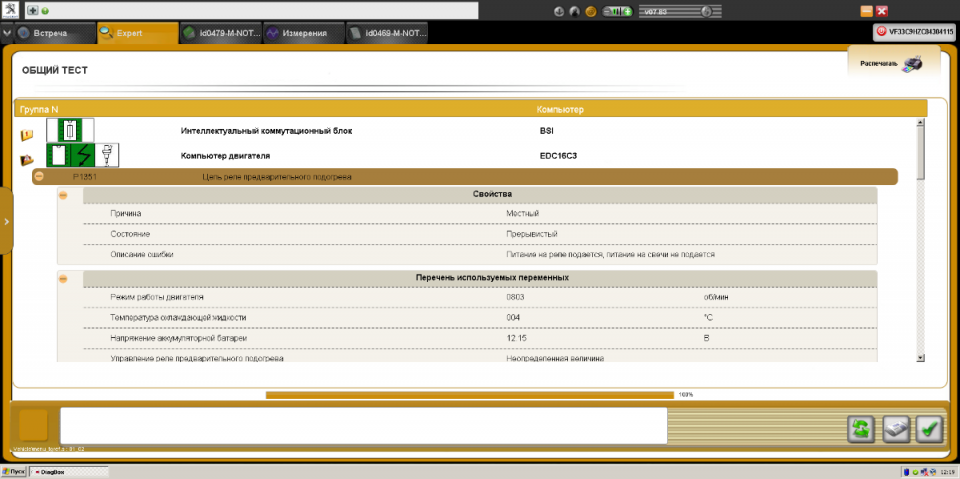The height and width of the screenshot is (479, 960).
Task: Click the lightning bolt engine ECU icon
Action: [x=83, y=155]
